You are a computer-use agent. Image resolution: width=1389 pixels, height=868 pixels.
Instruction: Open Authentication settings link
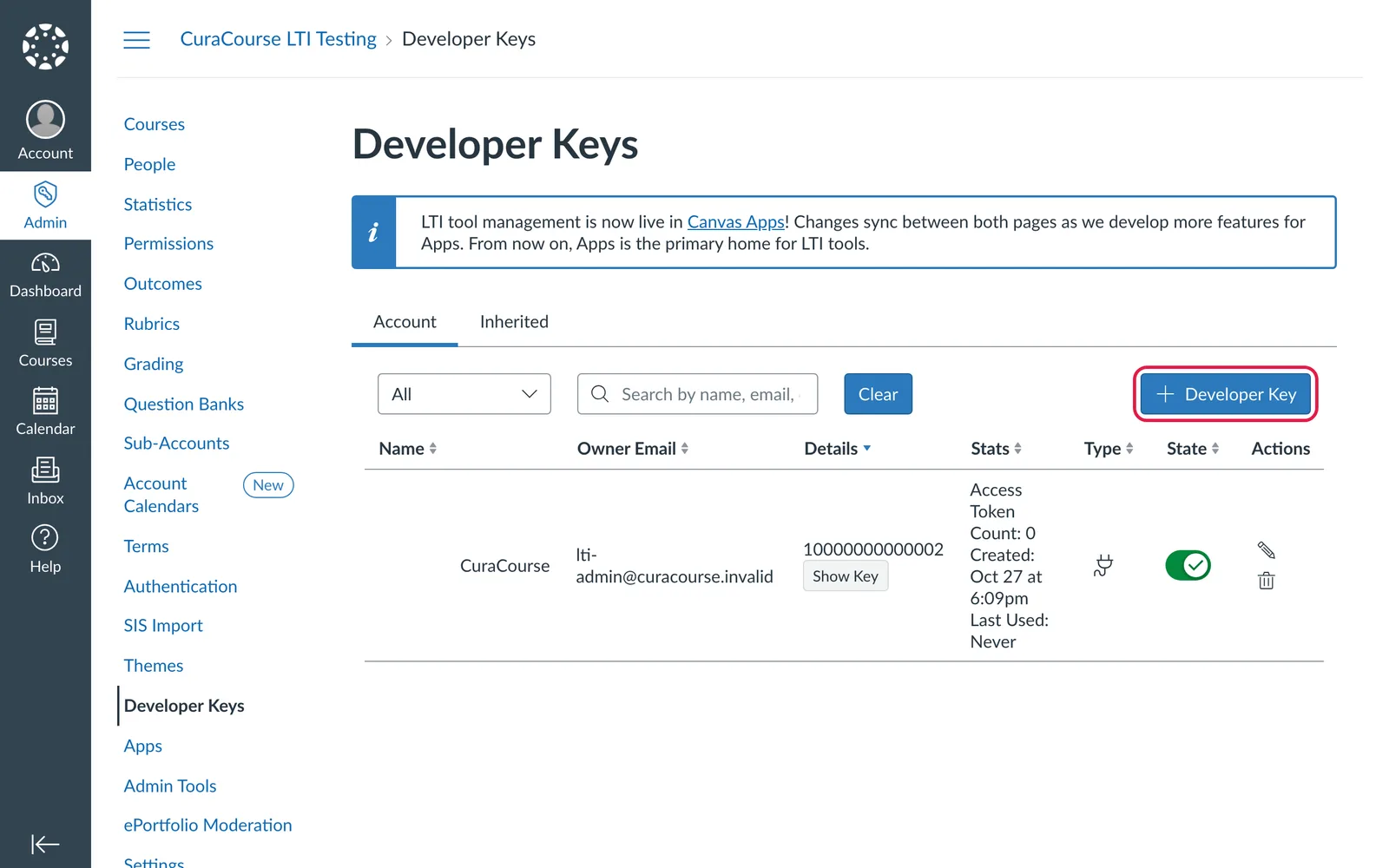pos(181,587)
